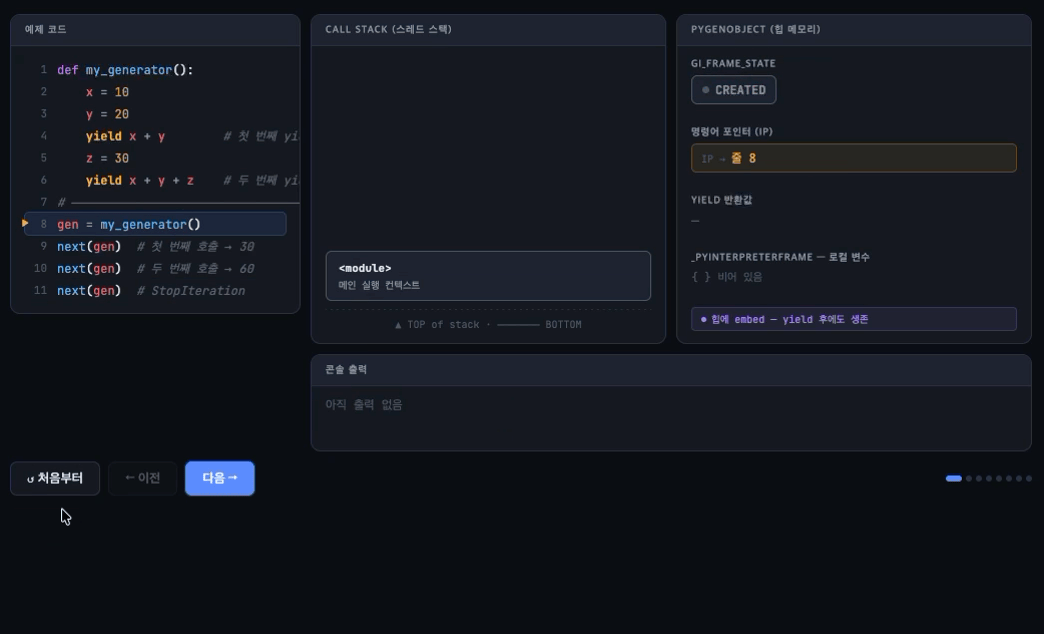Viewport: 1044px width, 634px height.
Task: Select the <module> frame in the call stack
Action: point(487,274)
